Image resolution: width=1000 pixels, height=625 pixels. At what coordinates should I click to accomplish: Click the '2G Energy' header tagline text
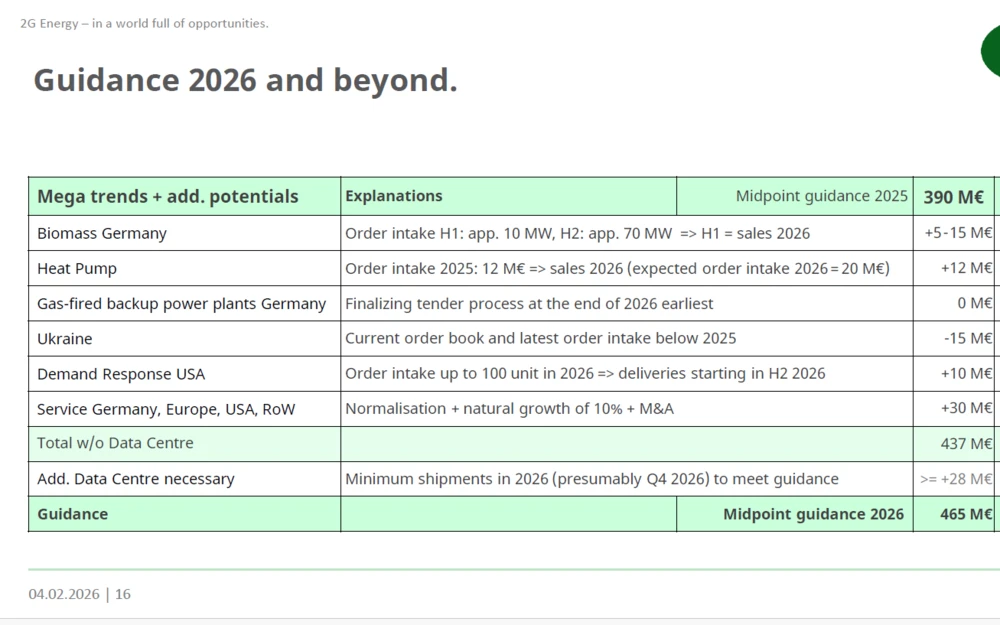click(x=144, y=23)
